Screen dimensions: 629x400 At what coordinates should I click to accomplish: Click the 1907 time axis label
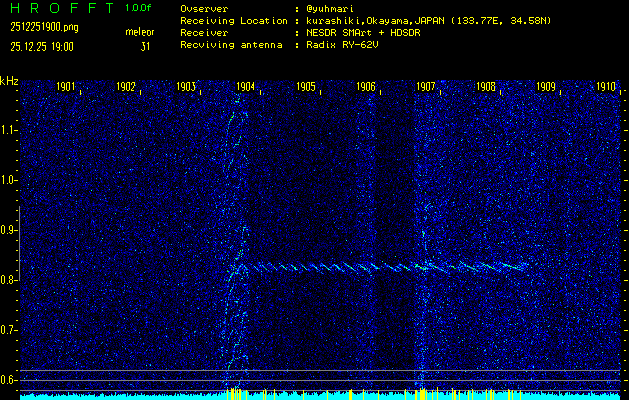tap(426, 87)
